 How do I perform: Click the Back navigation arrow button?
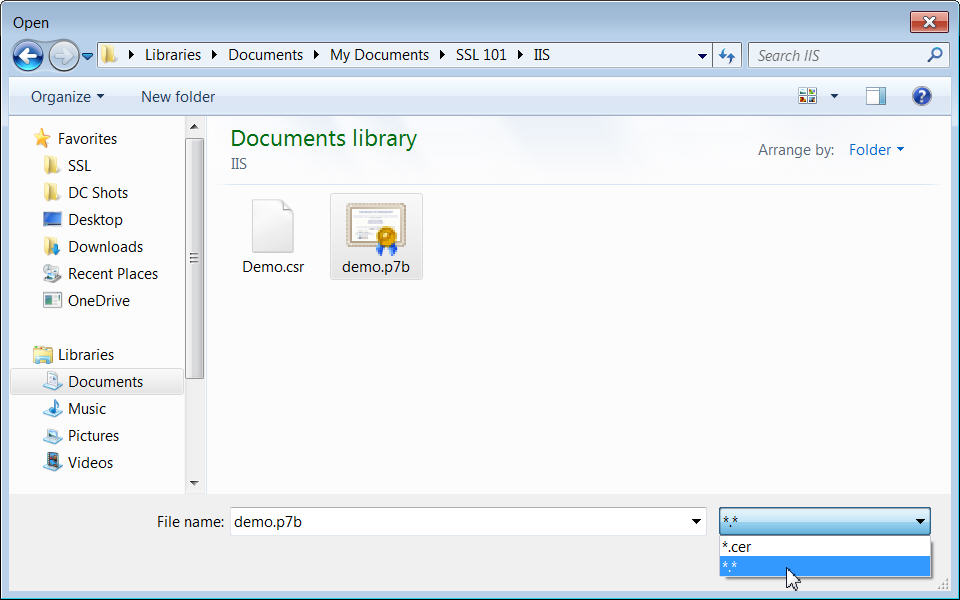pyautogui.click(x=28, y=56)
